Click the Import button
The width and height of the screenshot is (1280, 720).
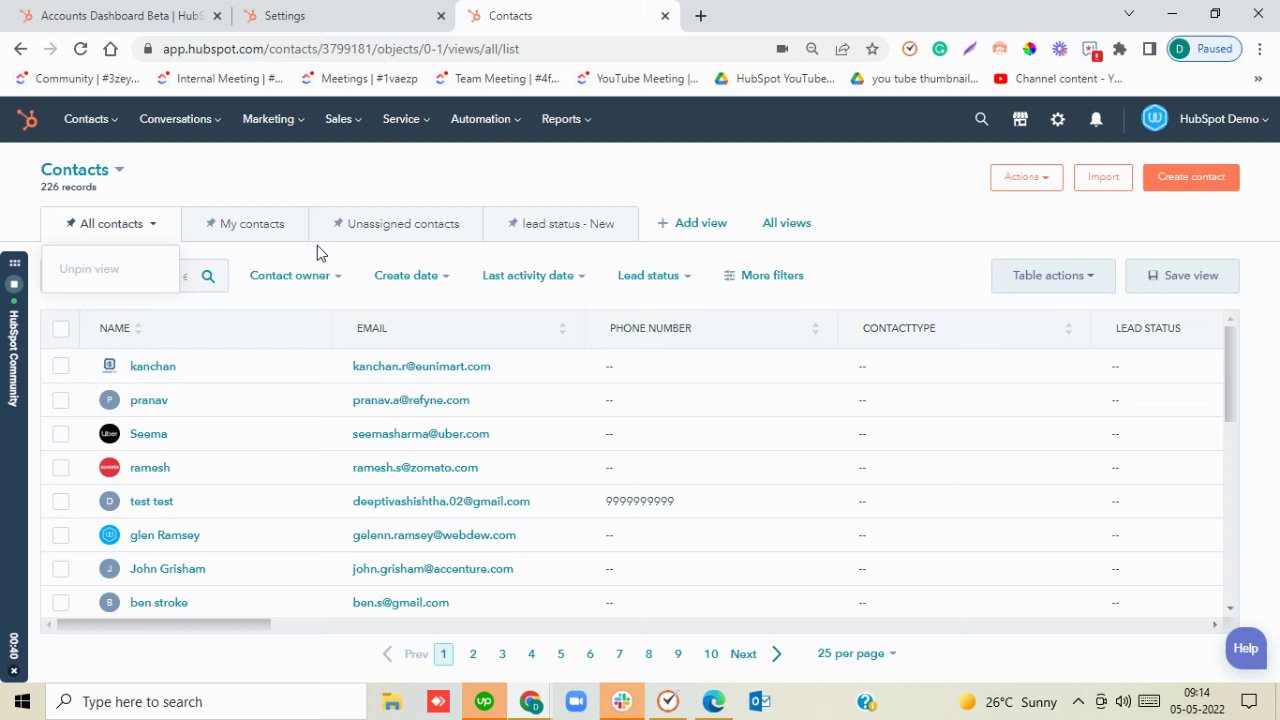(x=1103, y=177)
